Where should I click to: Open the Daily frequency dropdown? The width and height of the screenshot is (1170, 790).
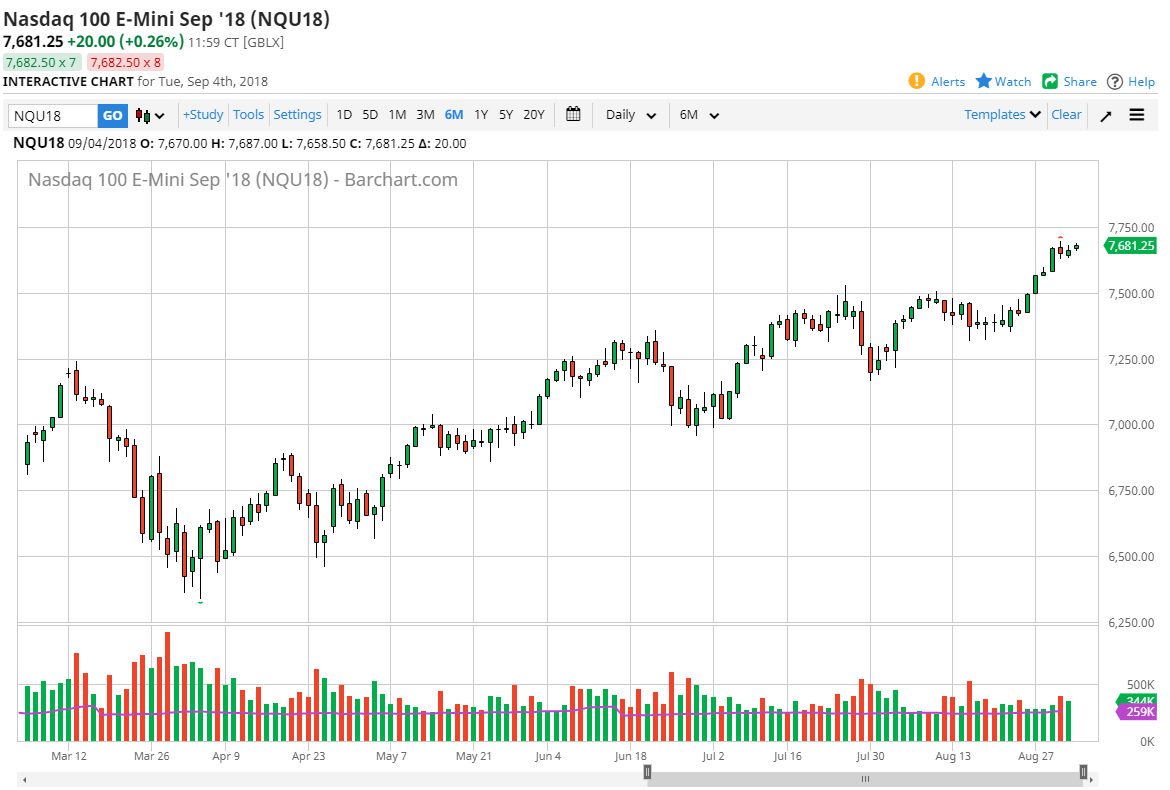click(629, 115)
